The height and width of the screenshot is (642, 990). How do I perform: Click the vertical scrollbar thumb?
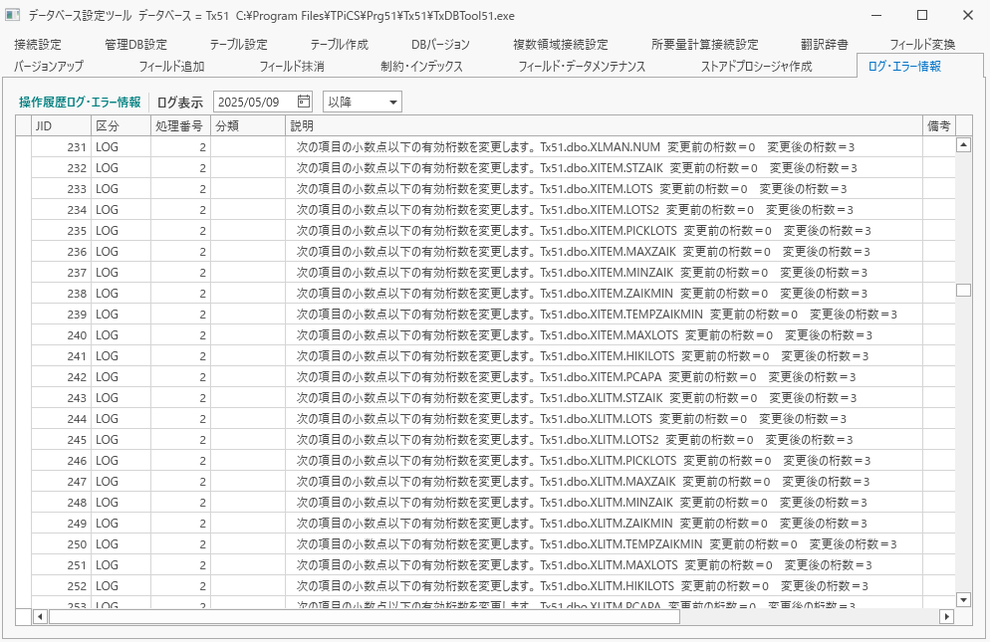pyautogui.click(x=963, y=290)
